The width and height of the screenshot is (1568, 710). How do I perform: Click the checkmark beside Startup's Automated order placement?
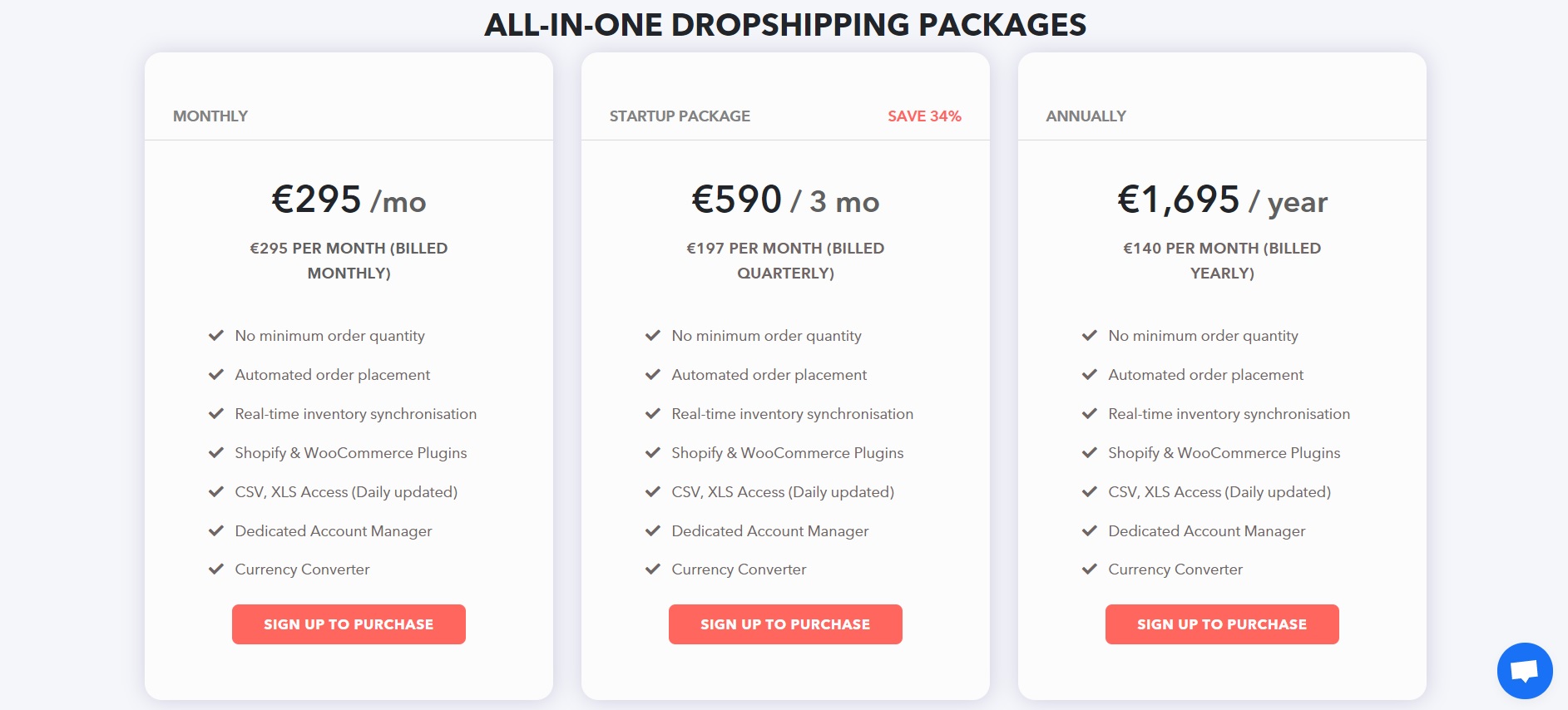[x=651, y=375]
